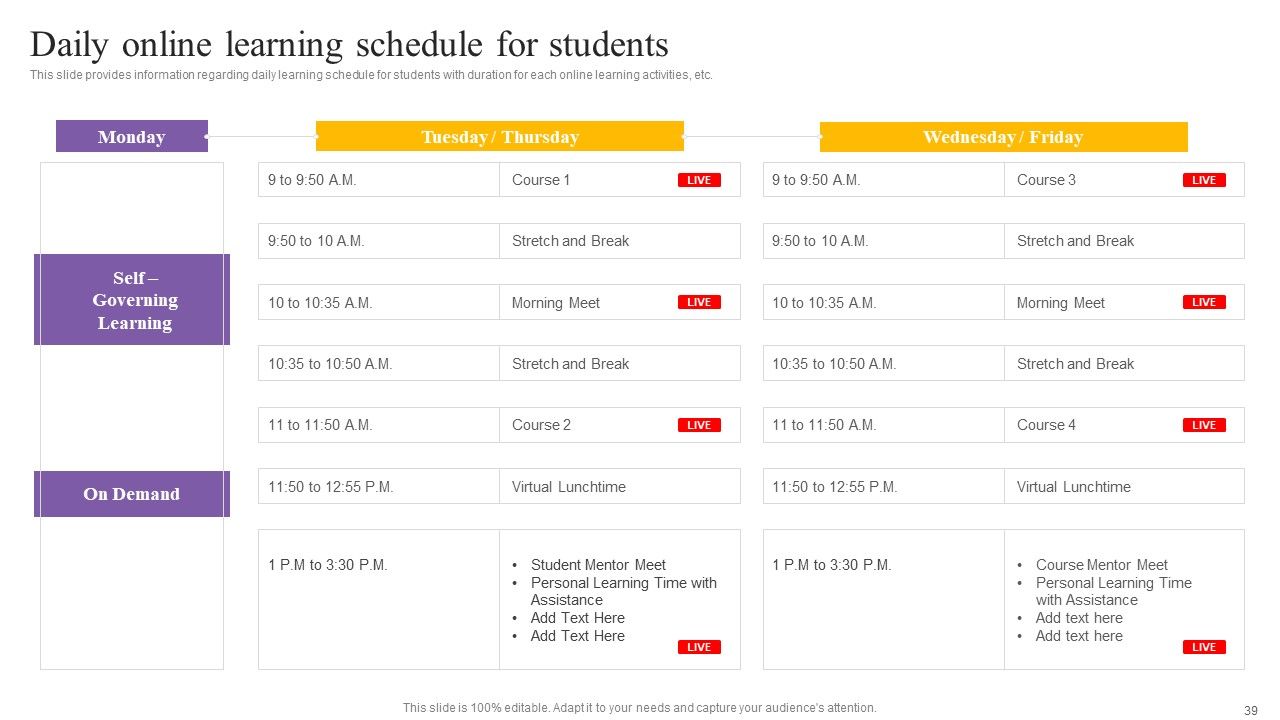The height and width of the screenshot is (720, 1280).
Task: Select the LIVE badge beside Course 2
Action: (699, 425)
